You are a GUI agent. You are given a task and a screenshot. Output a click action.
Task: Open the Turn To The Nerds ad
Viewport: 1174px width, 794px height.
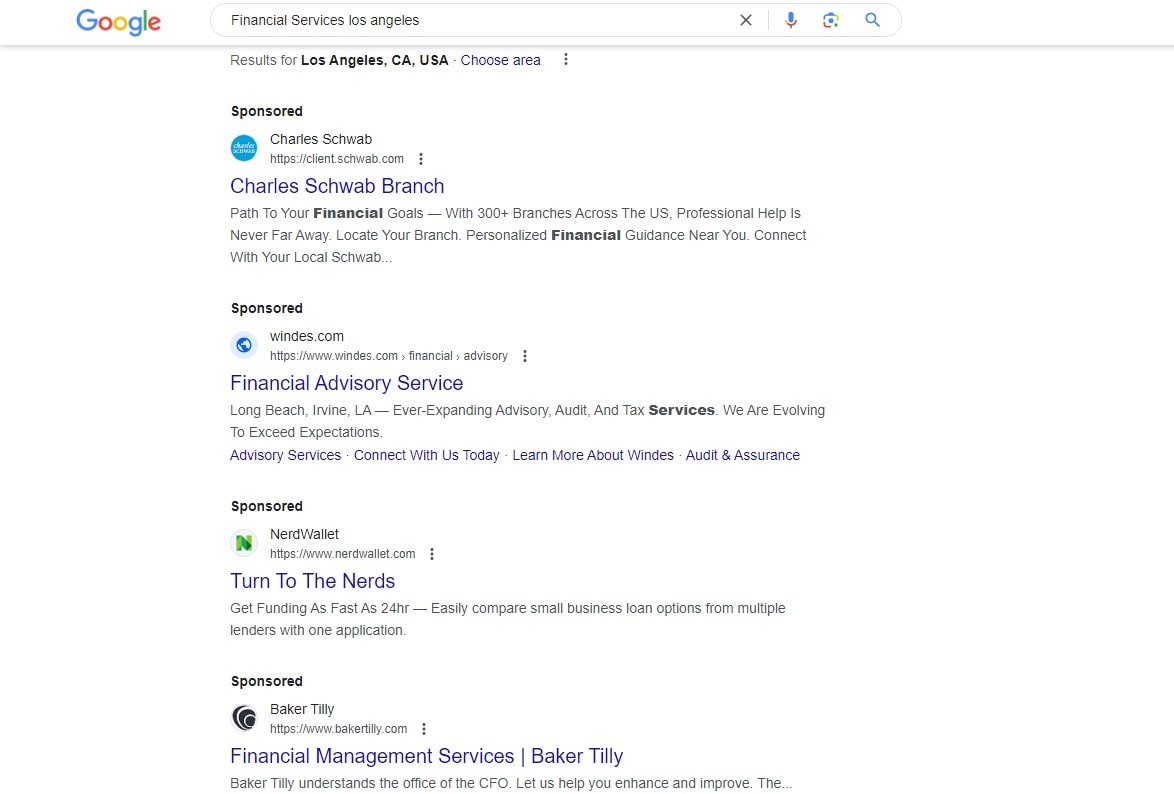(313, 581)
